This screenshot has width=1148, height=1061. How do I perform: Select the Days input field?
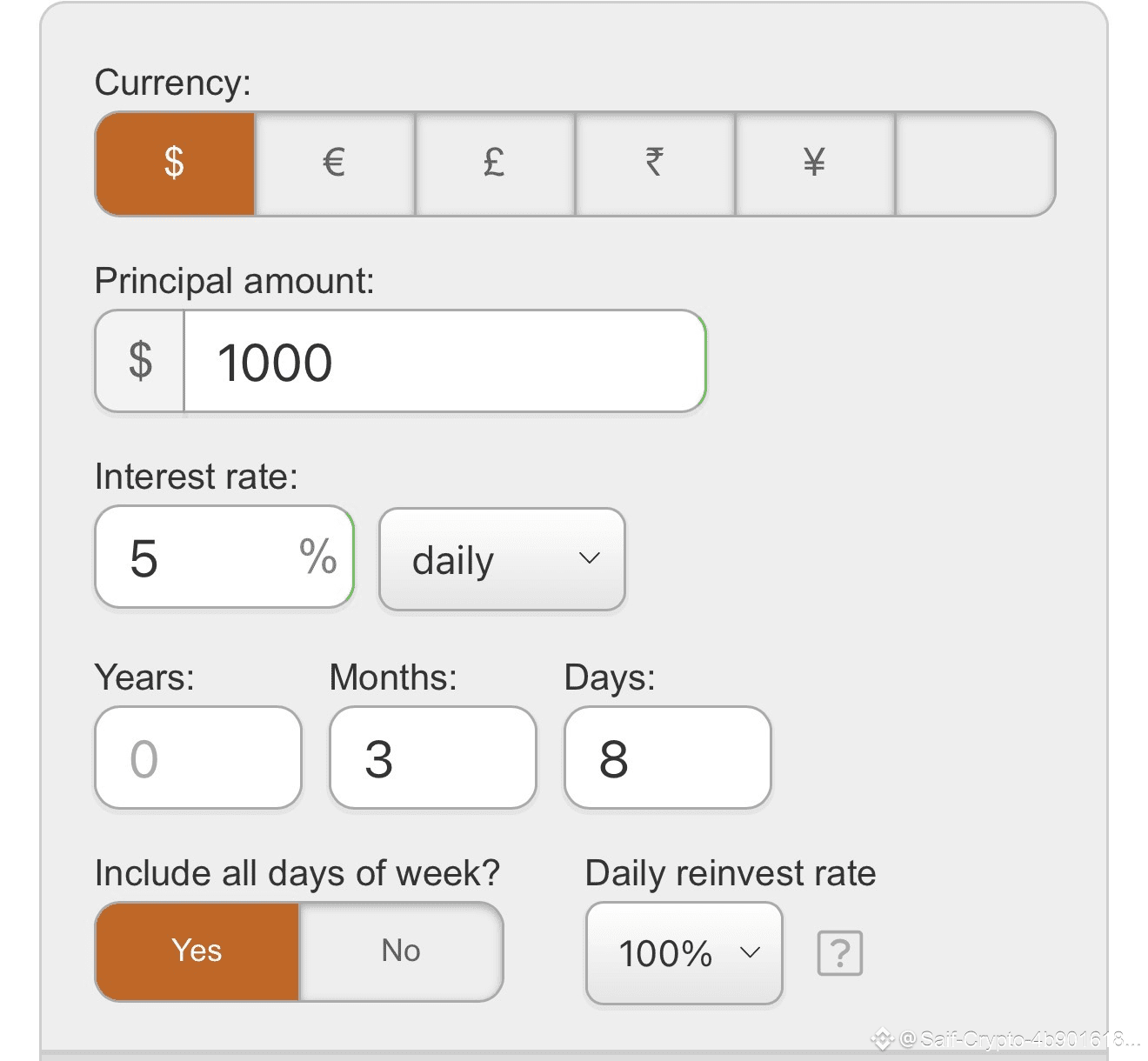pyautogui.click(x=668, y=758)
